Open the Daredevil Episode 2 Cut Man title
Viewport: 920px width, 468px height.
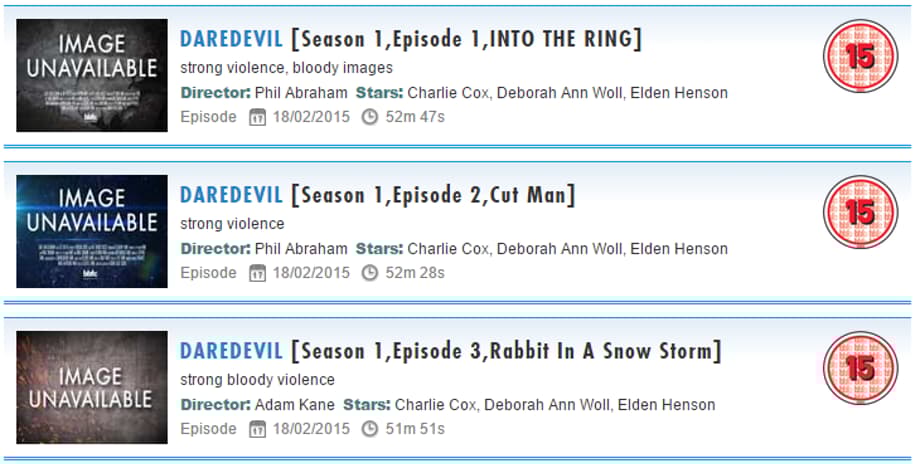click(x=377, y=196)
